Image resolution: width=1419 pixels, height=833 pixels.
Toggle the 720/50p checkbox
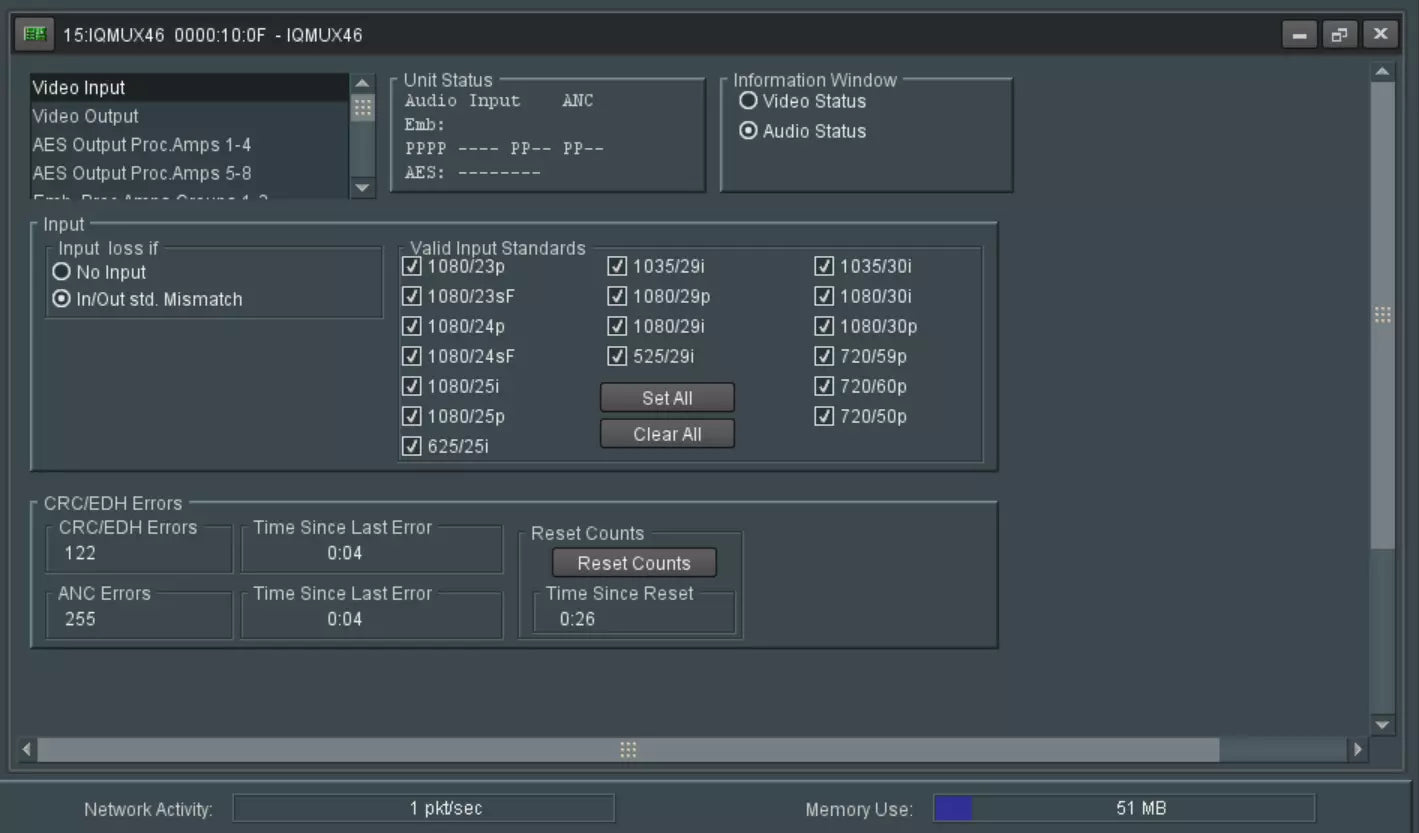point(825,416)
